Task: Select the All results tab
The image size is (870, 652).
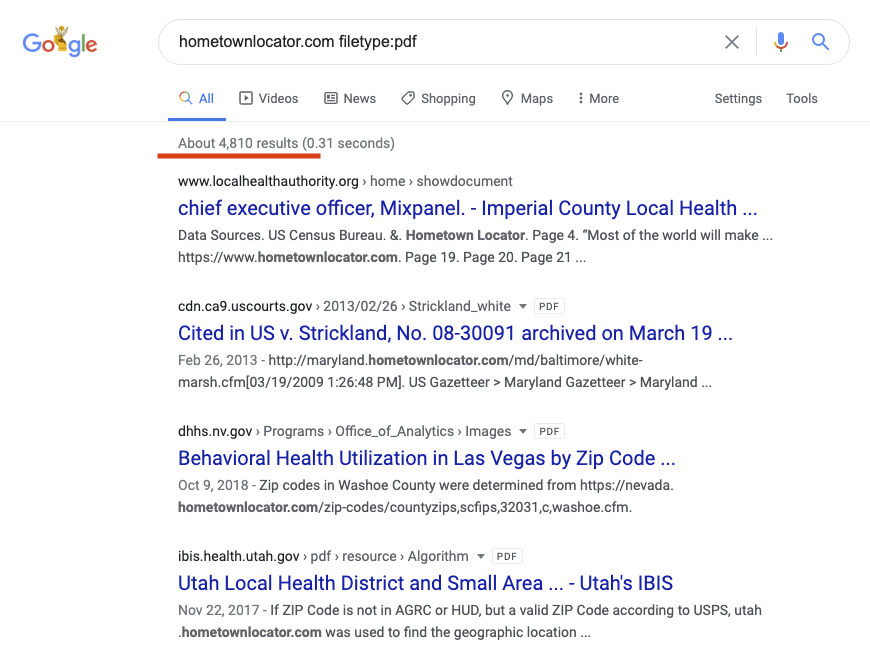Action: click(197, 98)
